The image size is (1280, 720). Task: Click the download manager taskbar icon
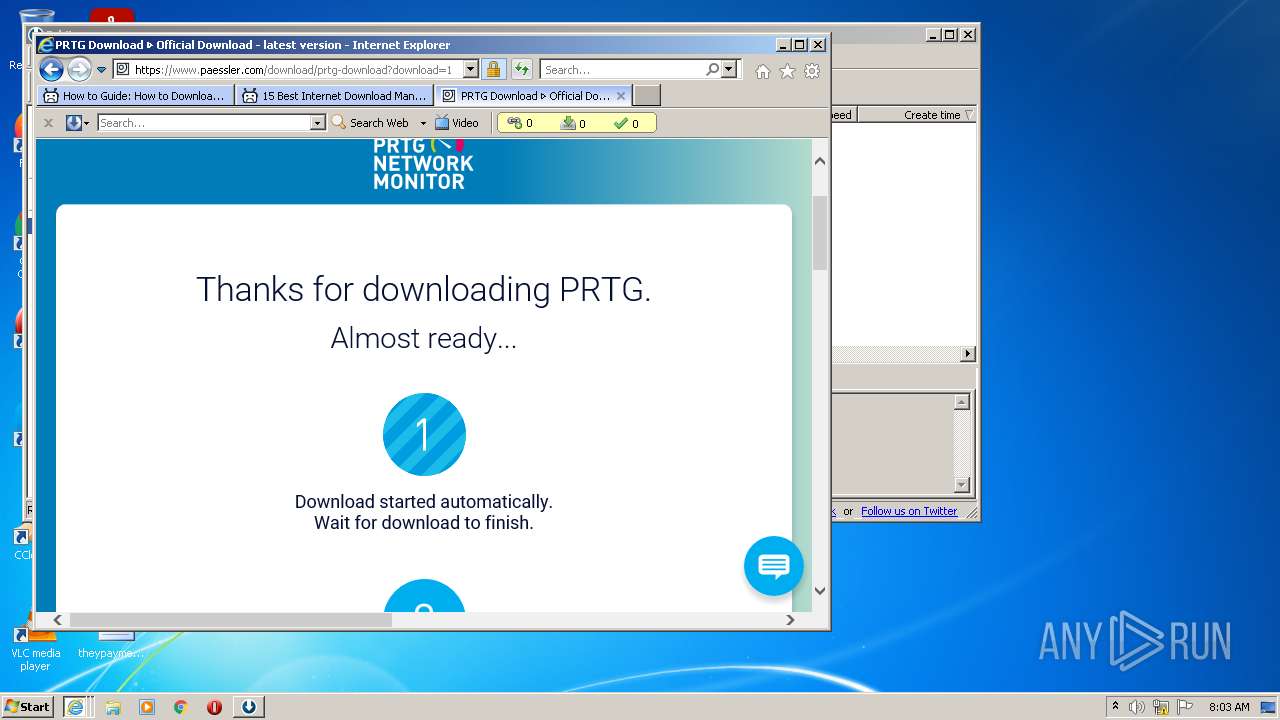coord(249,707)
